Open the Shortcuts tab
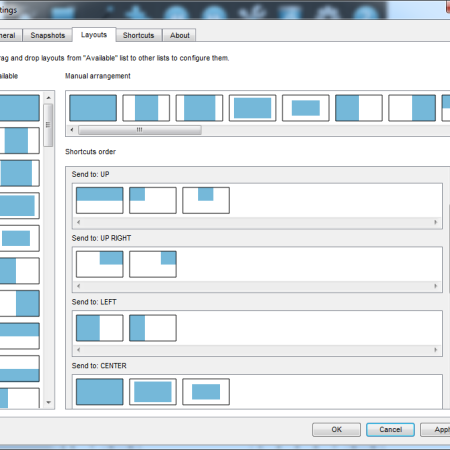450x450 pixels. coord(139,35)
